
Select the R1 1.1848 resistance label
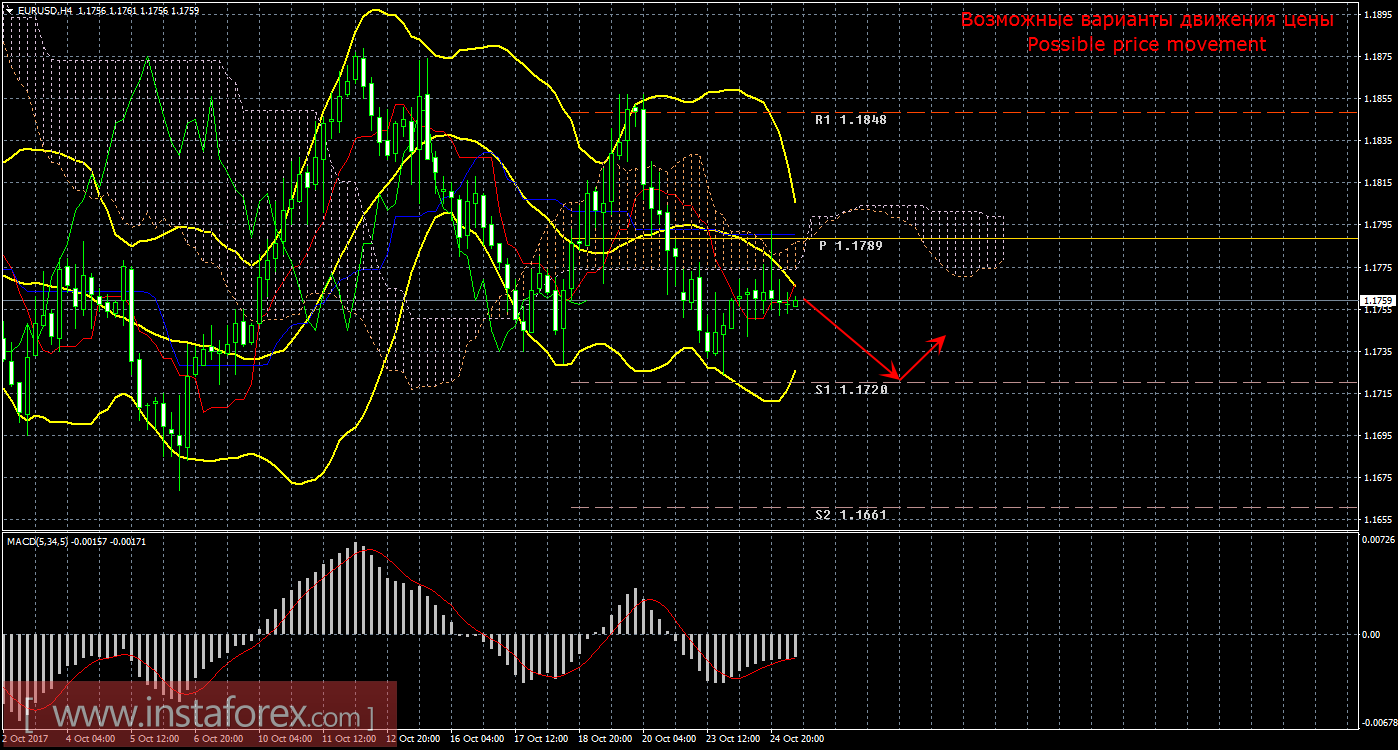[x=850, y=119]
